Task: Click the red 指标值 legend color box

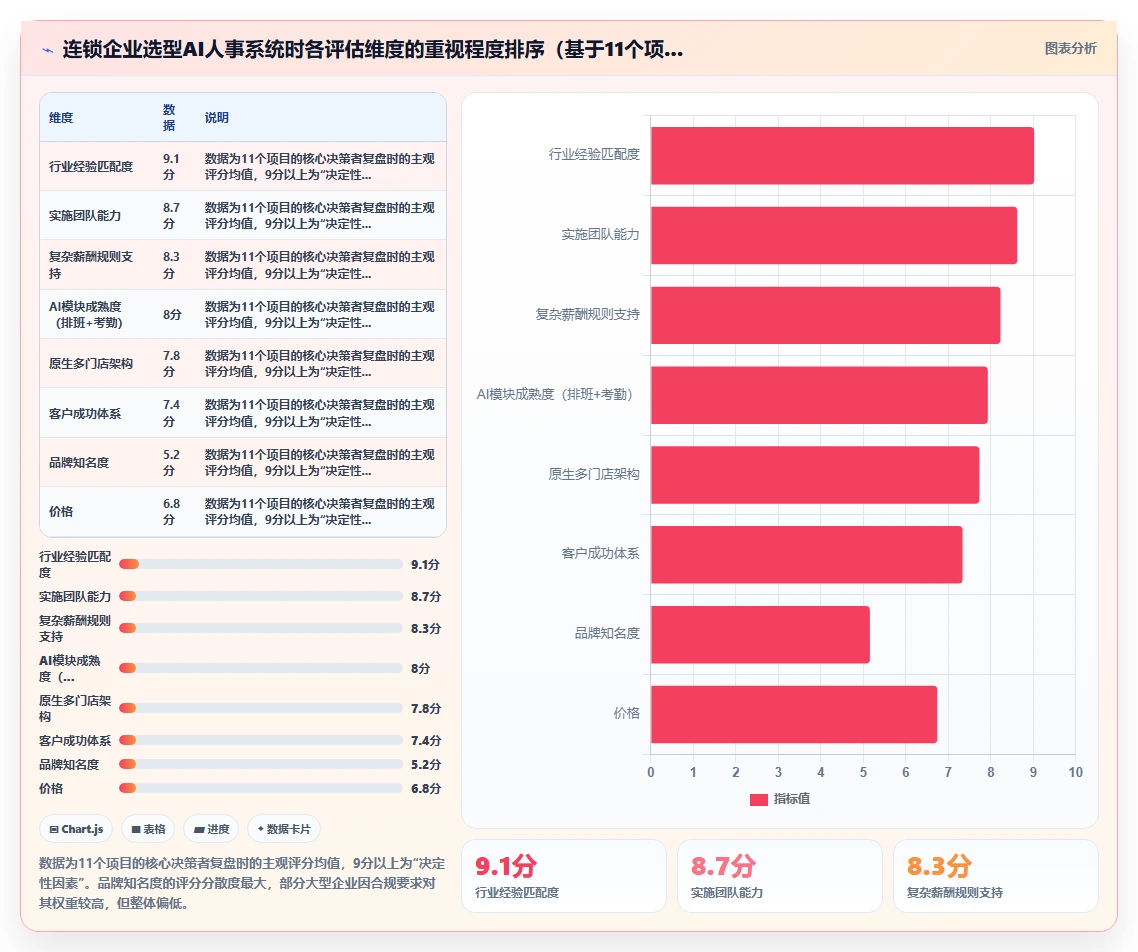Action: (758, 800)
